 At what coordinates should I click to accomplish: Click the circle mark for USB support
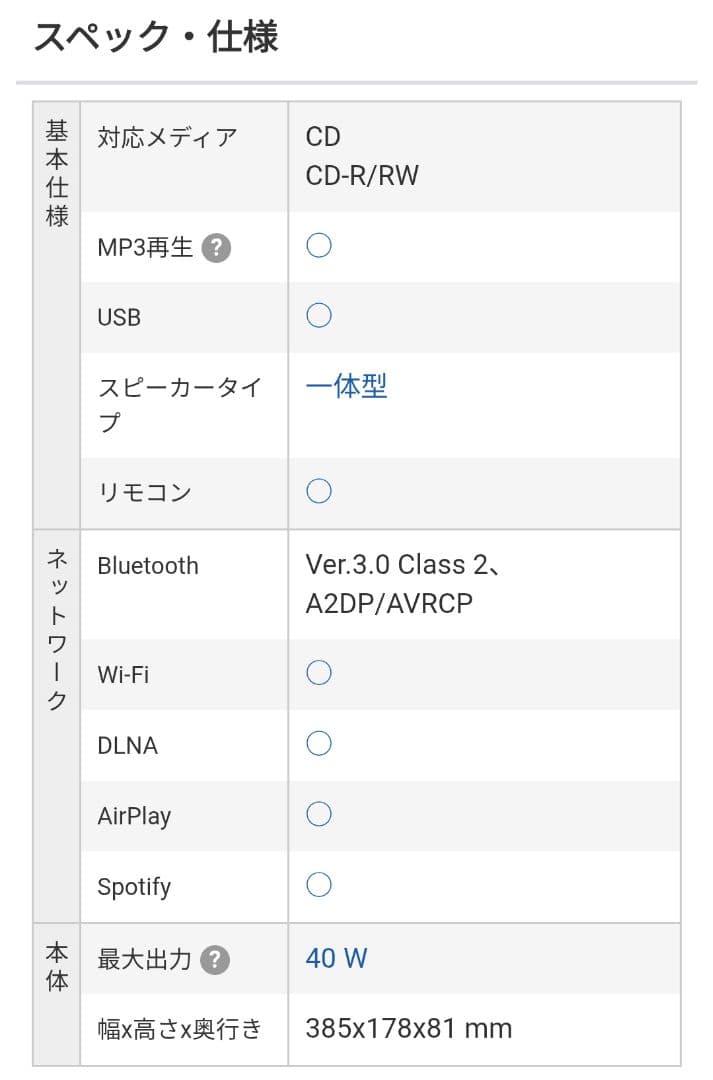pos(318,314)
